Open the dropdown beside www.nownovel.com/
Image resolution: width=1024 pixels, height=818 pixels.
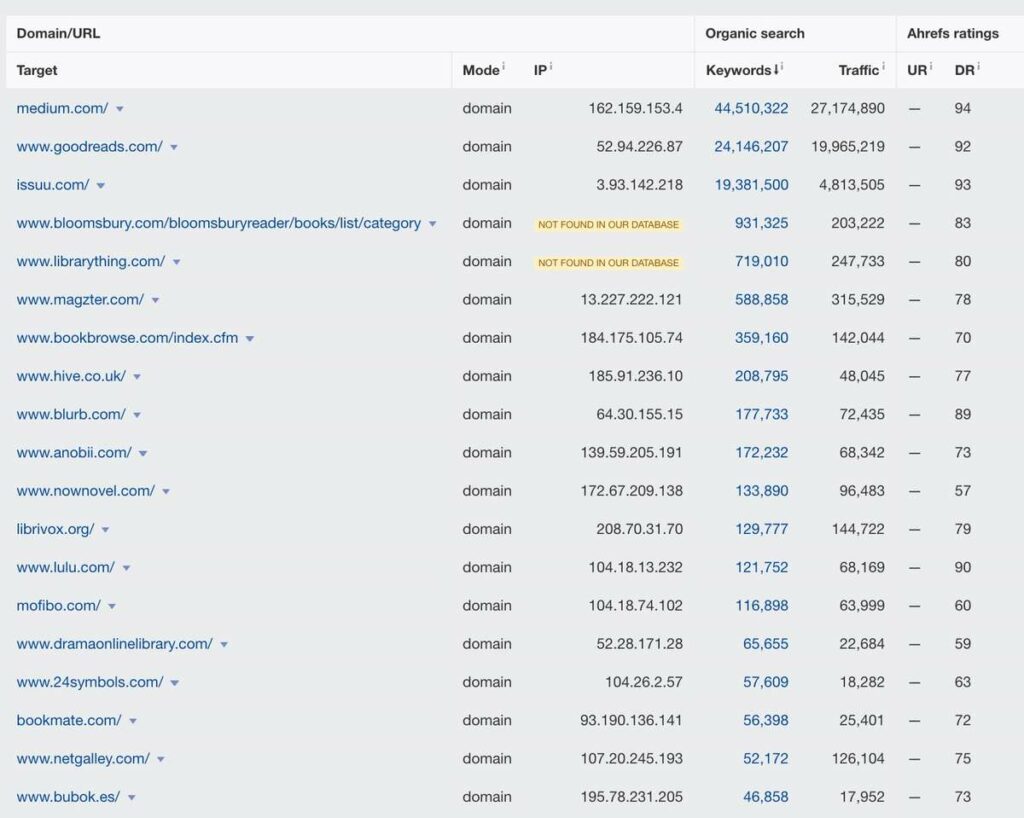(x=166, y=492)
